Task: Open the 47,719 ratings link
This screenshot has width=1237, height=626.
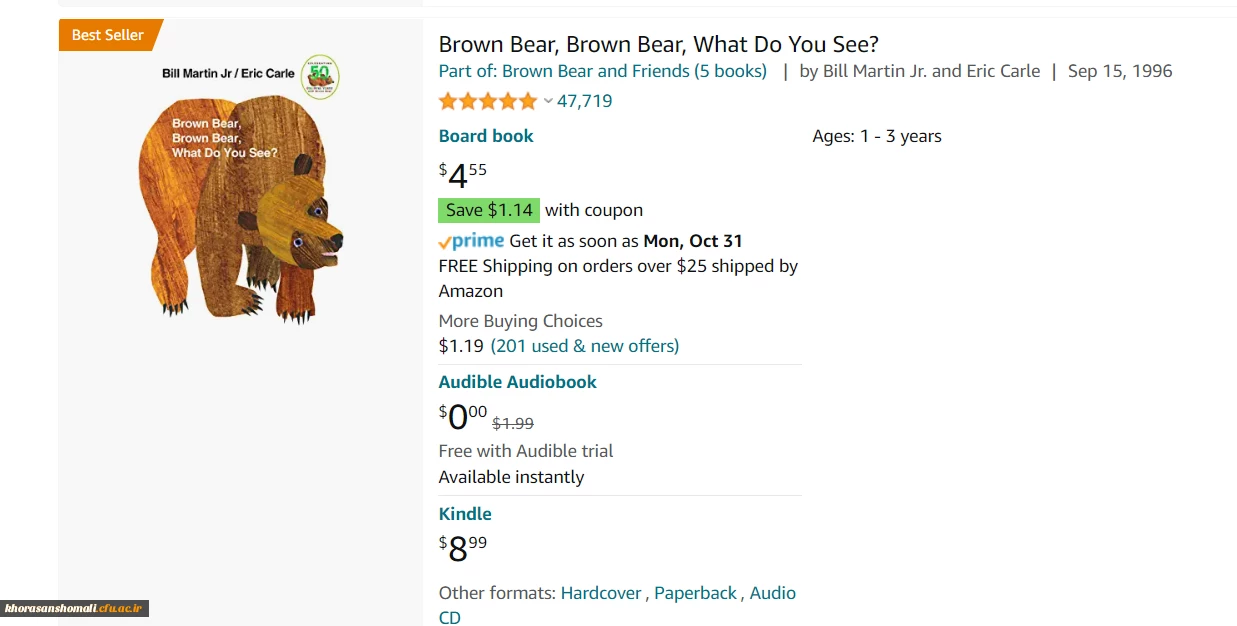Action: click(584, 101)
